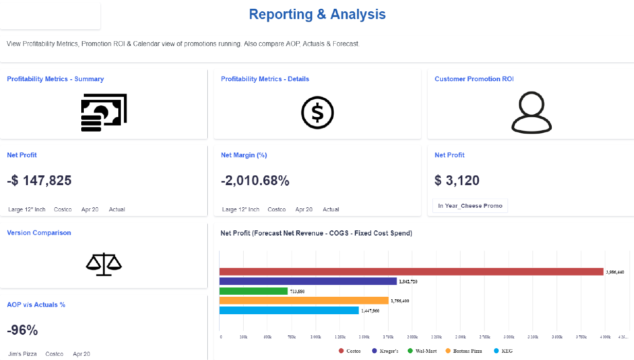Open Profitability Metrics - Summary link
This screenshot has height=360, width=634.
click(55, 79)
